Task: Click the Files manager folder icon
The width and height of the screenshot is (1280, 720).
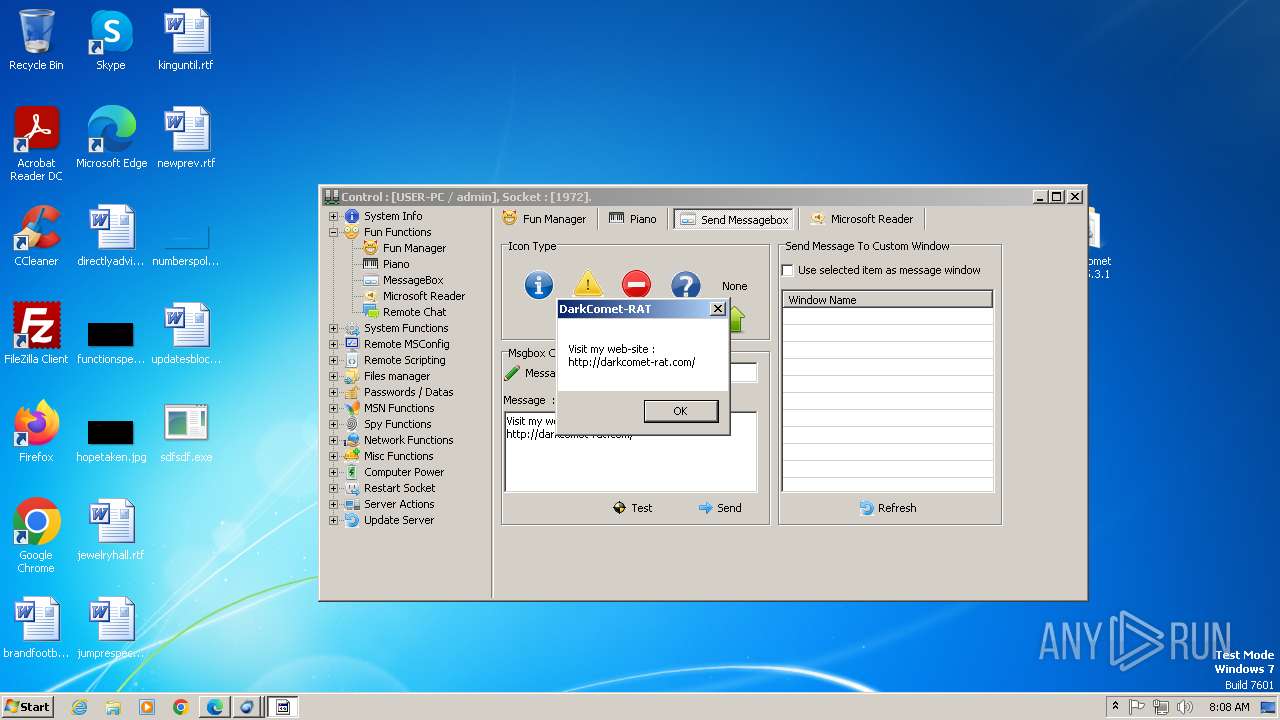Action: 352,376
